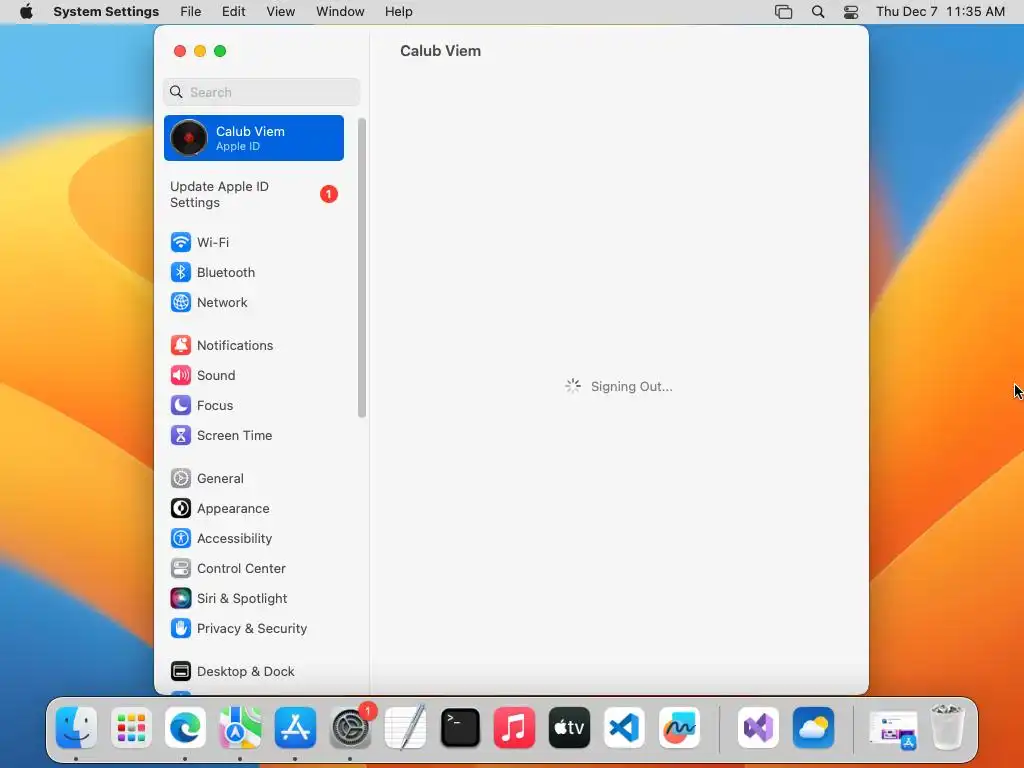Open the App Store from the Dock
The height and width of the screenshot is (768, 1024).
pos(295,728)
